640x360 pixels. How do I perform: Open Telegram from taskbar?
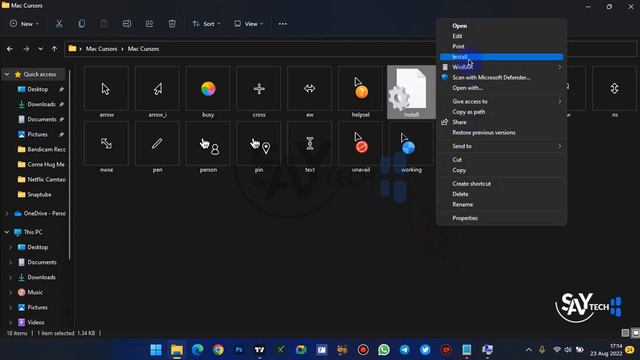tap(404, 350)
